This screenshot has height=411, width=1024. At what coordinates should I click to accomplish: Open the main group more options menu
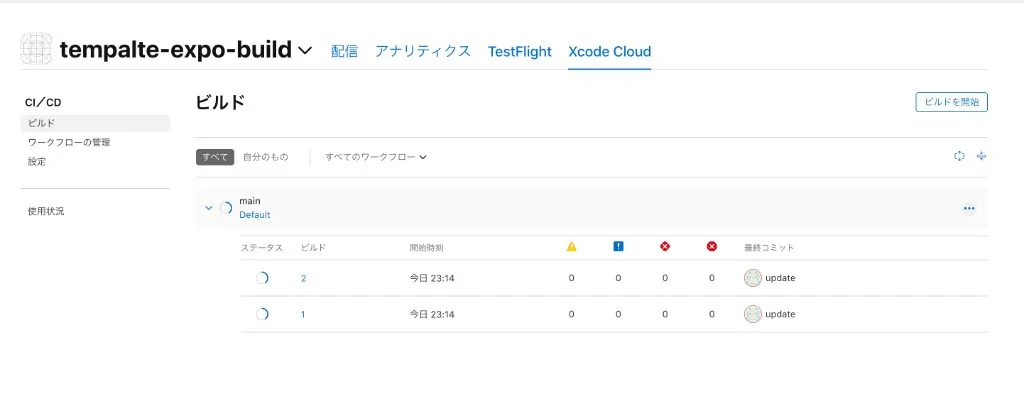tap(969, 208)
